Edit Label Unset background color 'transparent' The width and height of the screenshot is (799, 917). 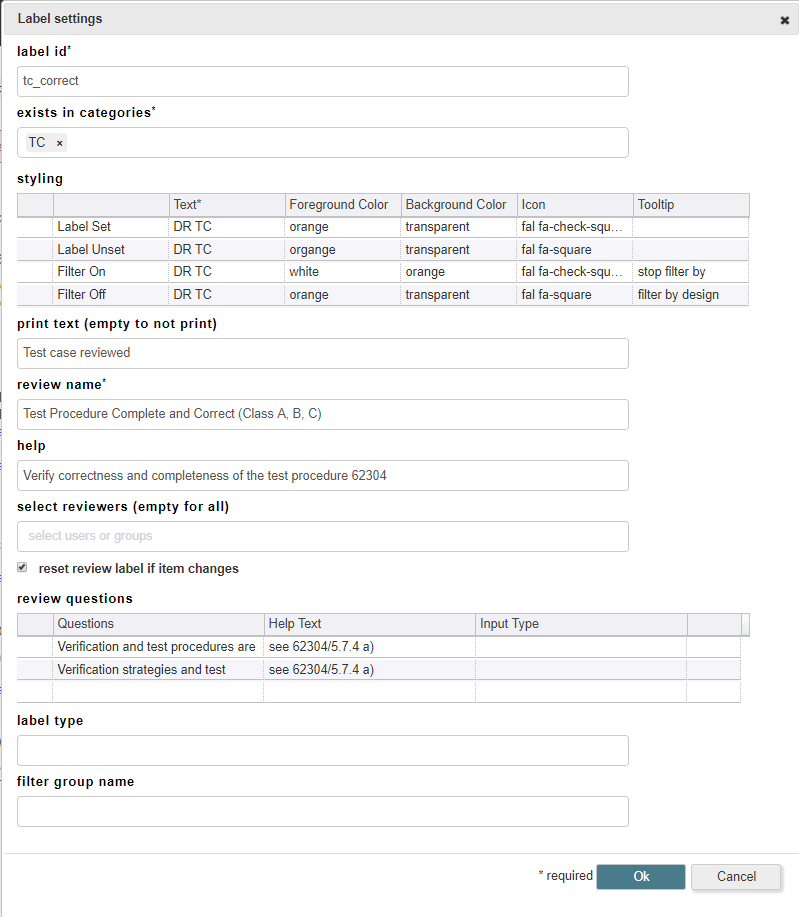coord(459,250)
